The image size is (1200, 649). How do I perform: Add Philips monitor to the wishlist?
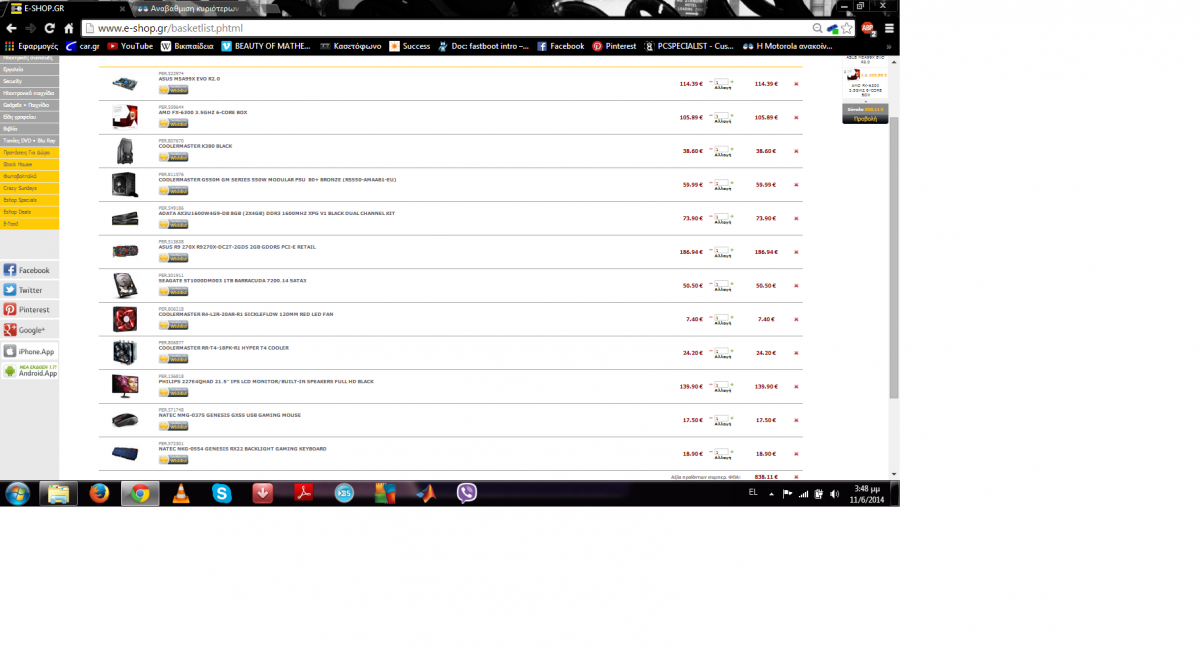click(x=173, y=393)
